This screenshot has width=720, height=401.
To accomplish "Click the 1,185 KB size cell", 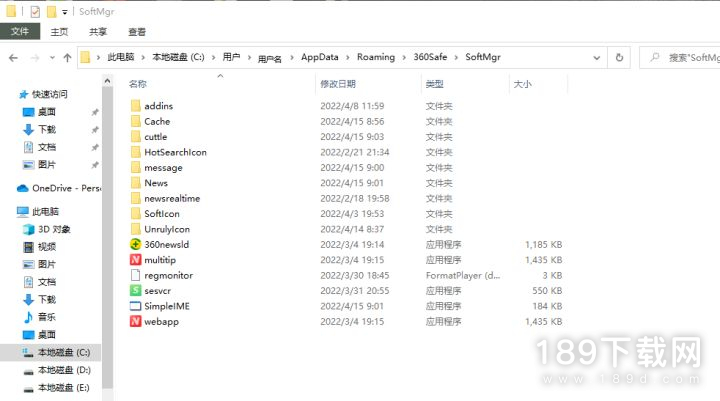I will click(x=544, y=245).
